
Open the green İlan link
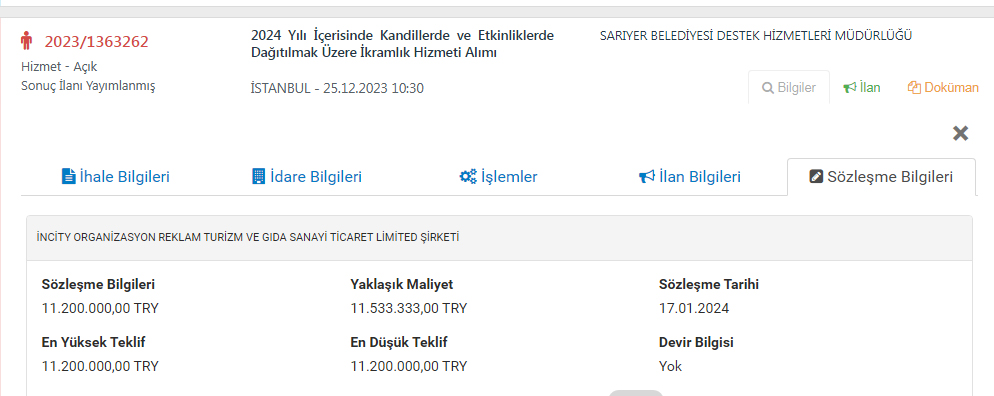(862, 88)
